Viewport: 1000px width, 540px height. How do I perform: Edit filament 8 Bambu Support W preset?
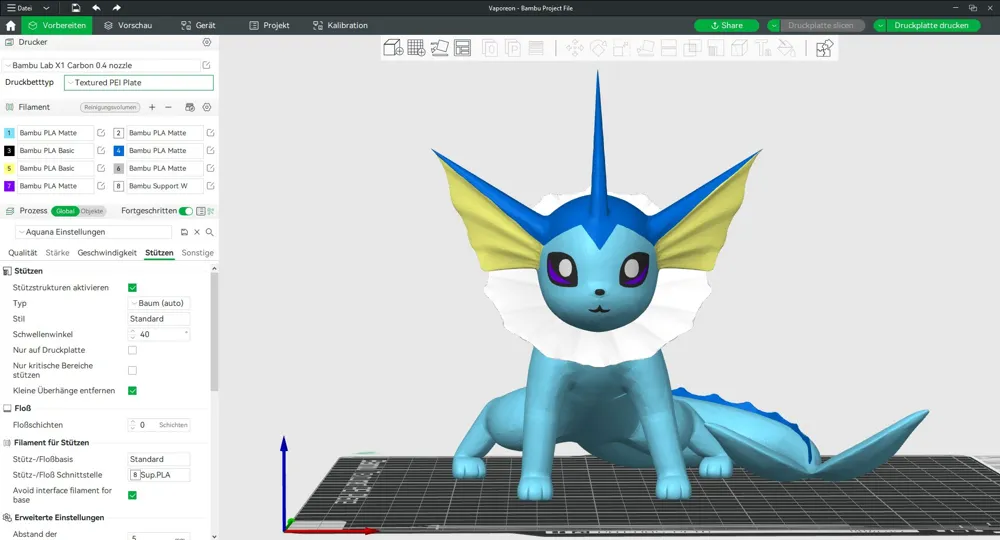[x=210, y=186]
